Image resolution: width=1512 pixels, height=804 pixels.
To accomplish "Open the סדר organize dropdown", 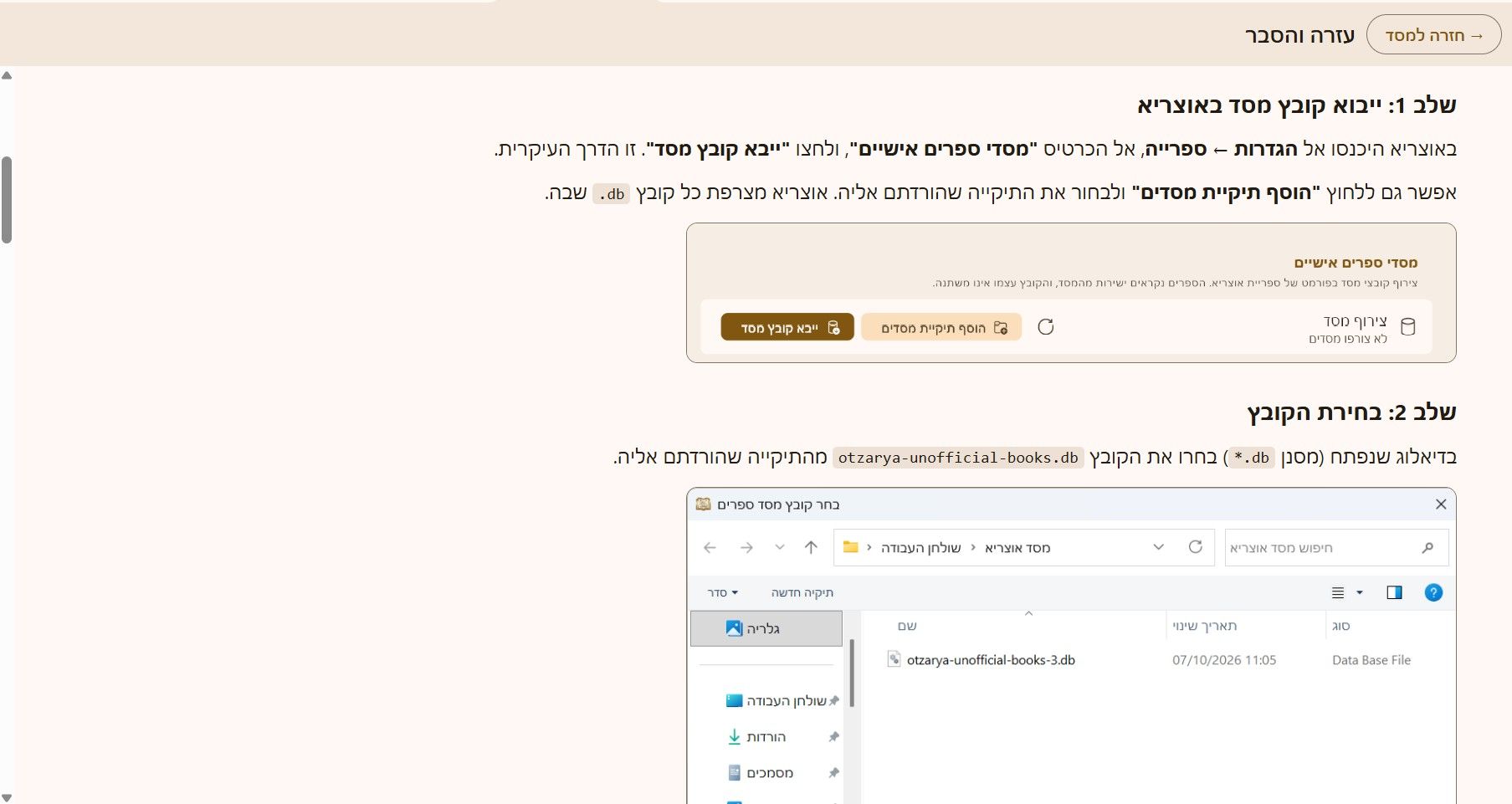I will 723,592.
